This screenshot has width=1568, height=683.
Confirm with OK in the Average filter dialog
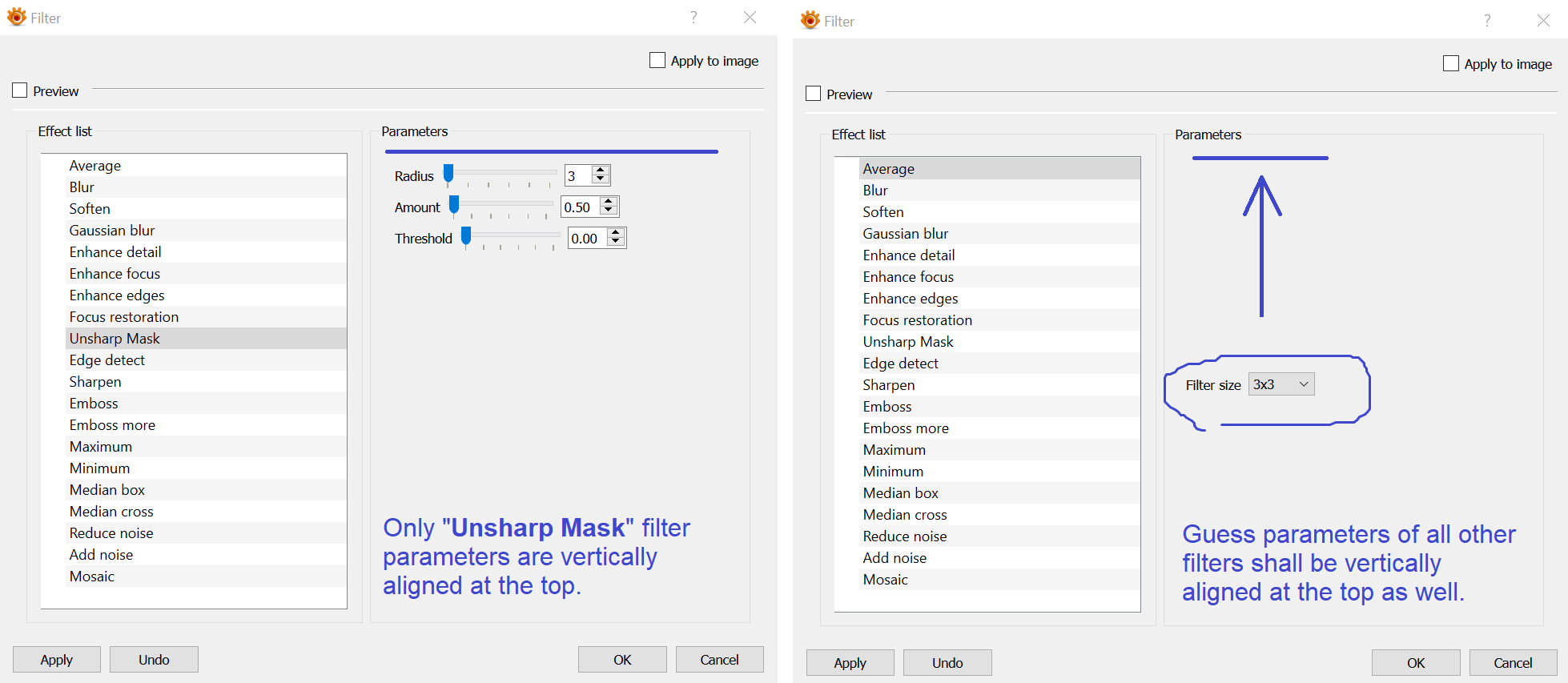(1416, 663)
